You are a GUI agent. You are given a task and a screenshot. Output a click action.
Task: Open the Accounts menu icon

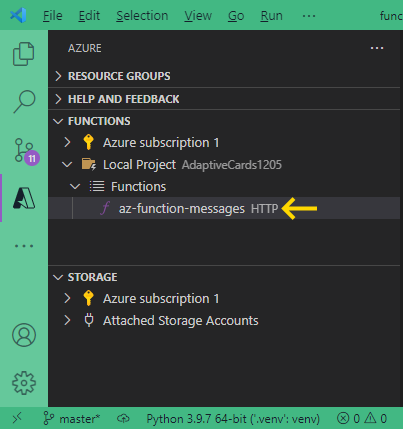click(x=24, y=335)
